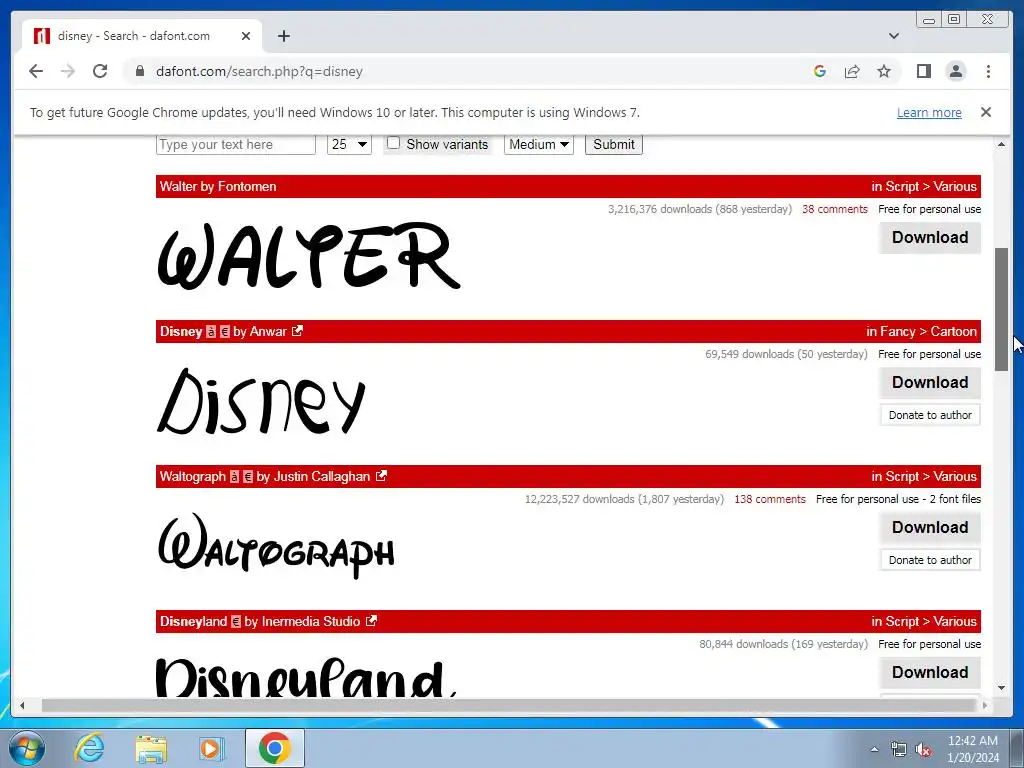This screenshot has height=768, width=1024.
Task: Enable Show variants checkbox
Action: pos(393,143)
